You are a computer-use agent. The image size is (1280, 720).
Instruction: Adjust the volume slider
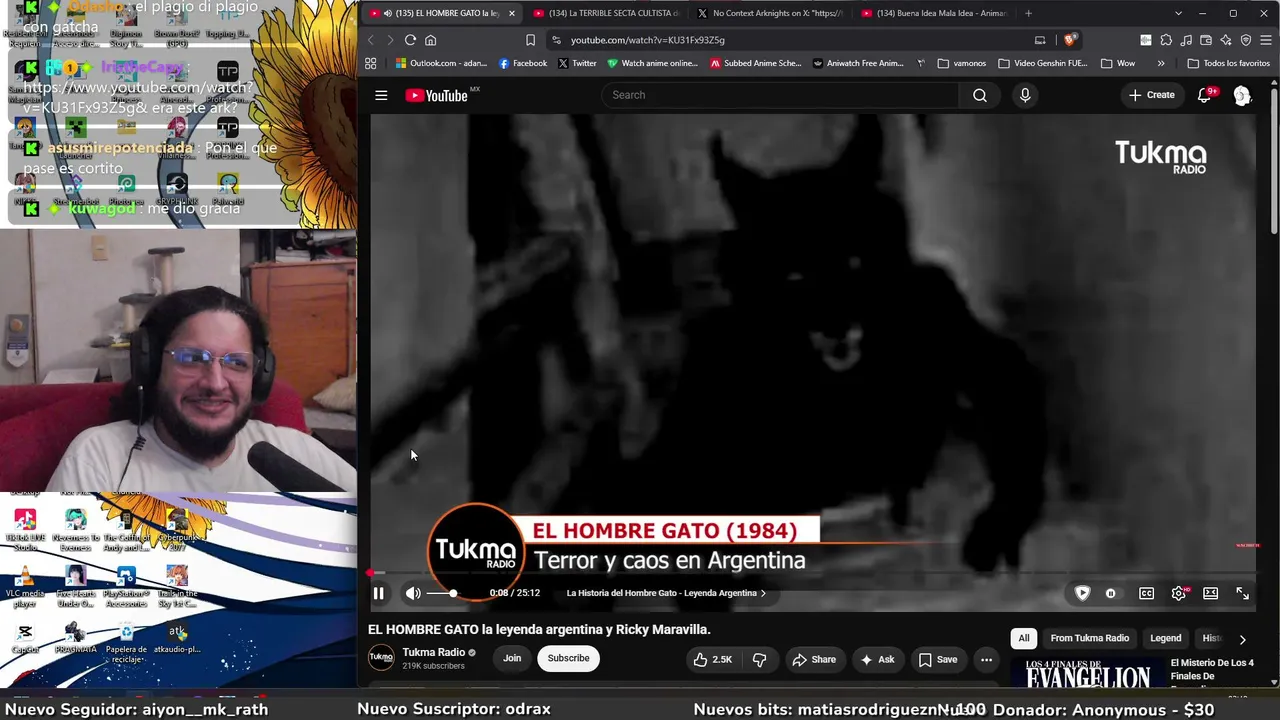pos(441,593)
